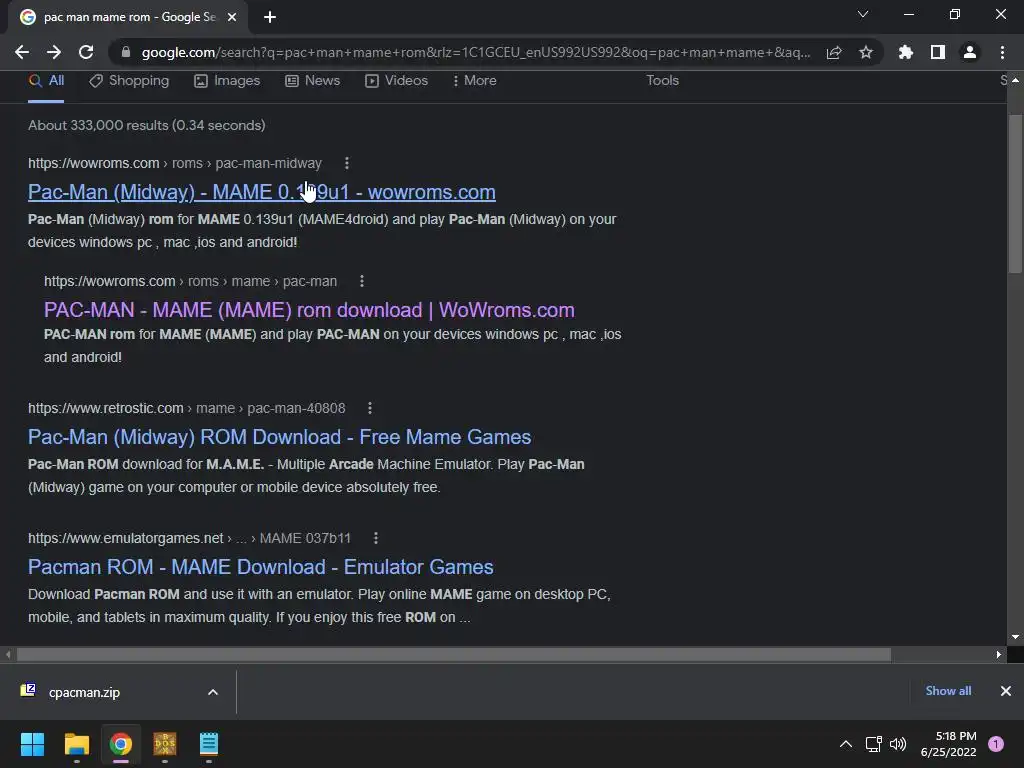Open the DOSBox taskbar icon

point(165,744)
